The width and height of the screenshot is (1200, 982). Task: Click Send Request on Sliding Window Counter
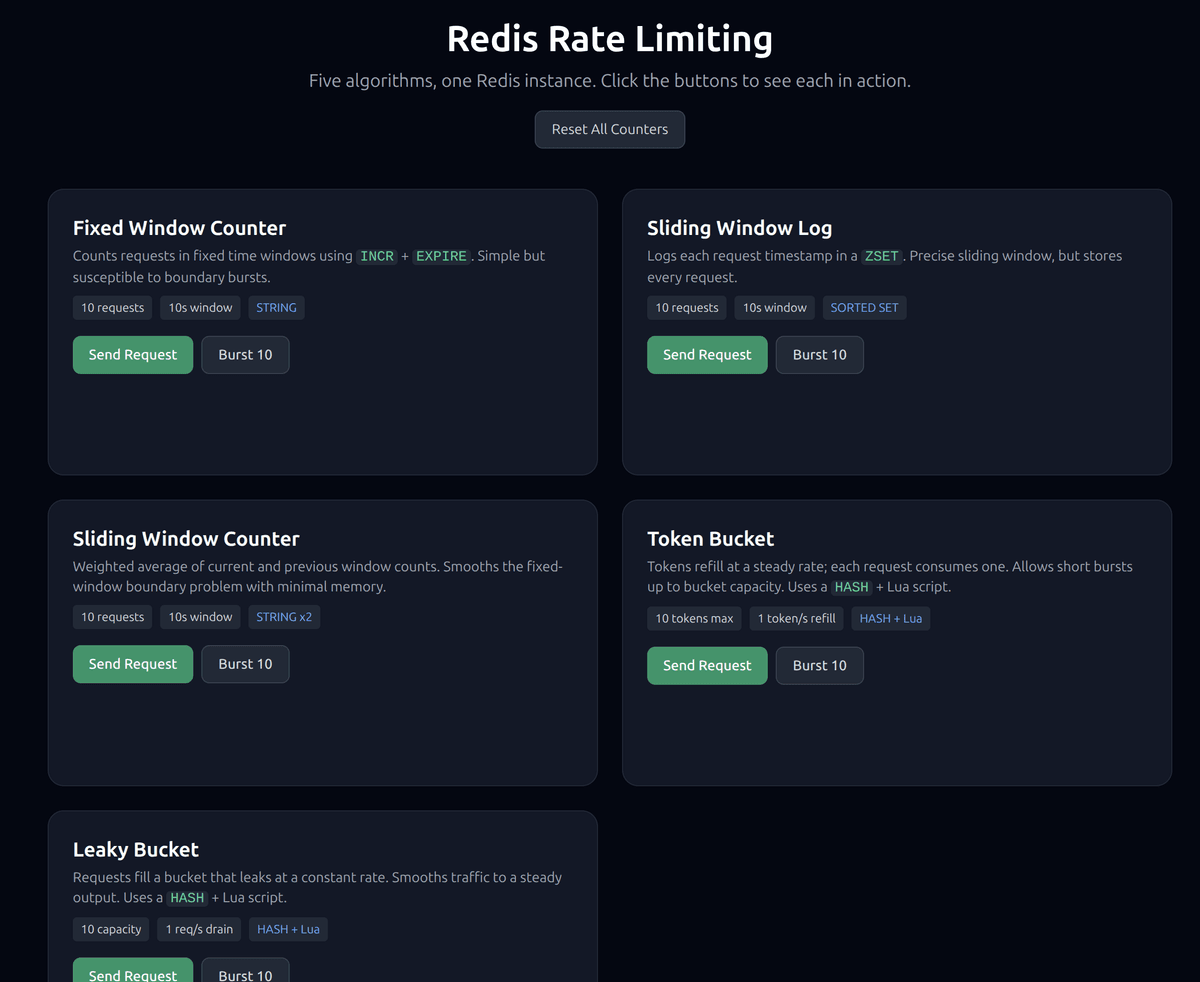pyautogui.click(x=132, y=663)
